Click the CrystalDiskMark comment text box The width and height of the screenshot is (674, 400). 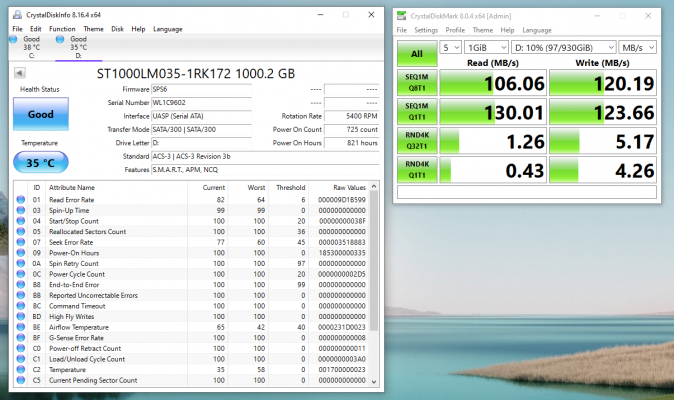click(527, 192)
